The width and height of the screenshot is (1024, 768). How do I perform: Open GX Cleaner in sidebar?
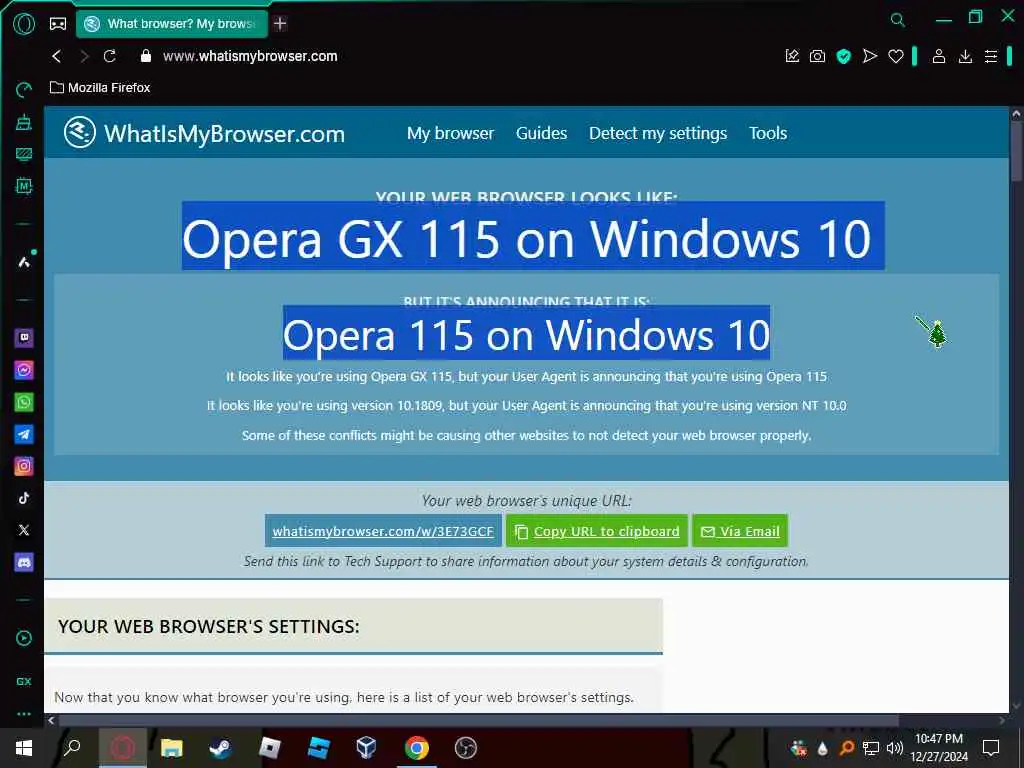click(x=24, y=122)
